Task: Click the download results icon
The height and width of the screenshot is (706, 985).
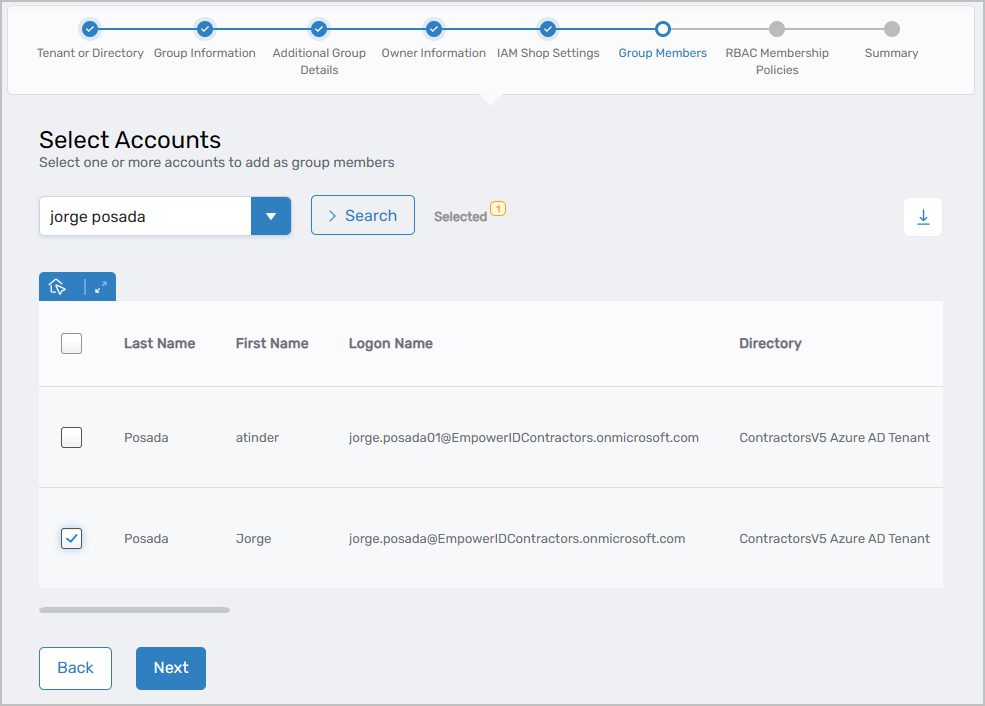Action: (922, 216)
